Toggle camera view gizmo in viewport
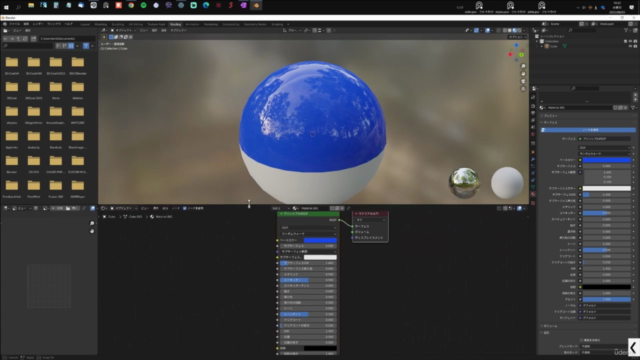Viewport: 640px width, 360px height. (523, 81)
